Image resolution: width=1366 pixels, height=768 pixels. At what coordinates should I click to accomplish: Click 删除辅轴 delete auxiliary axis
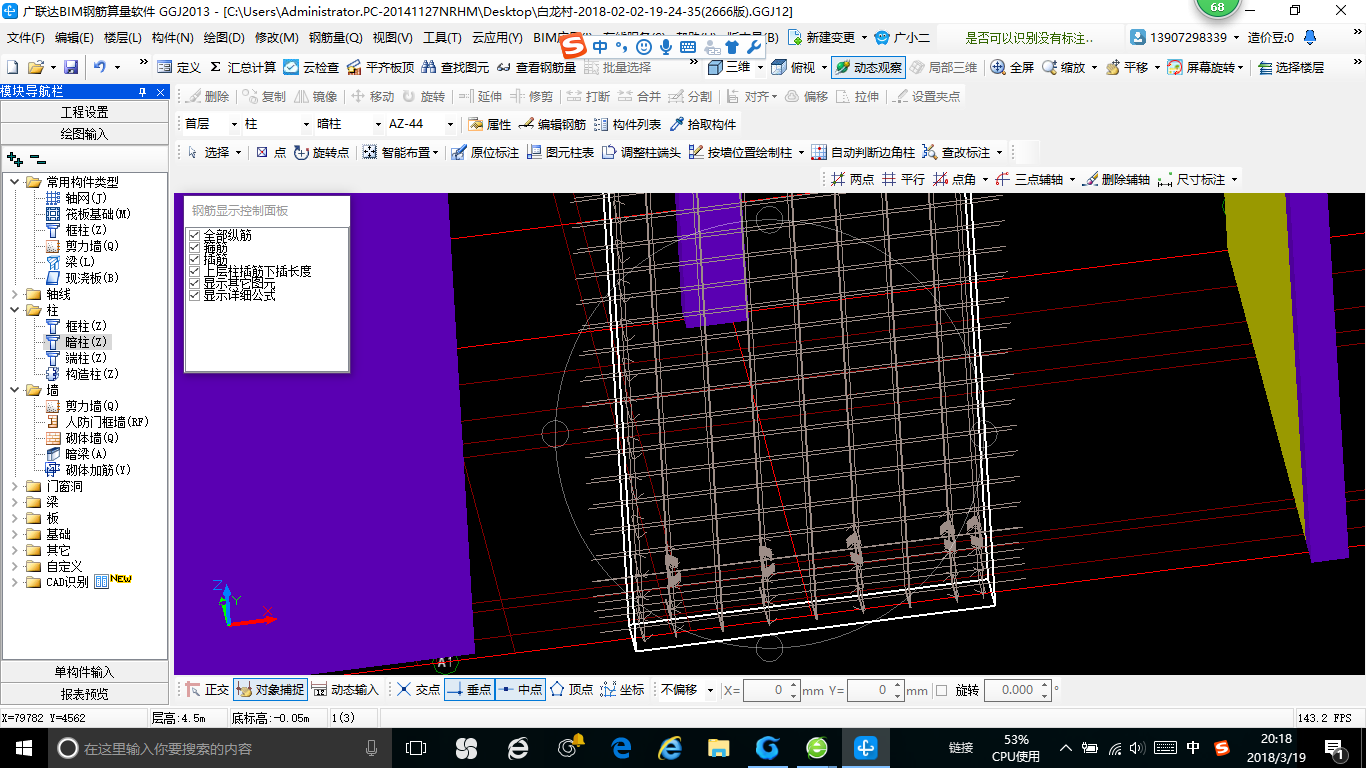[x=1116, y=179]
